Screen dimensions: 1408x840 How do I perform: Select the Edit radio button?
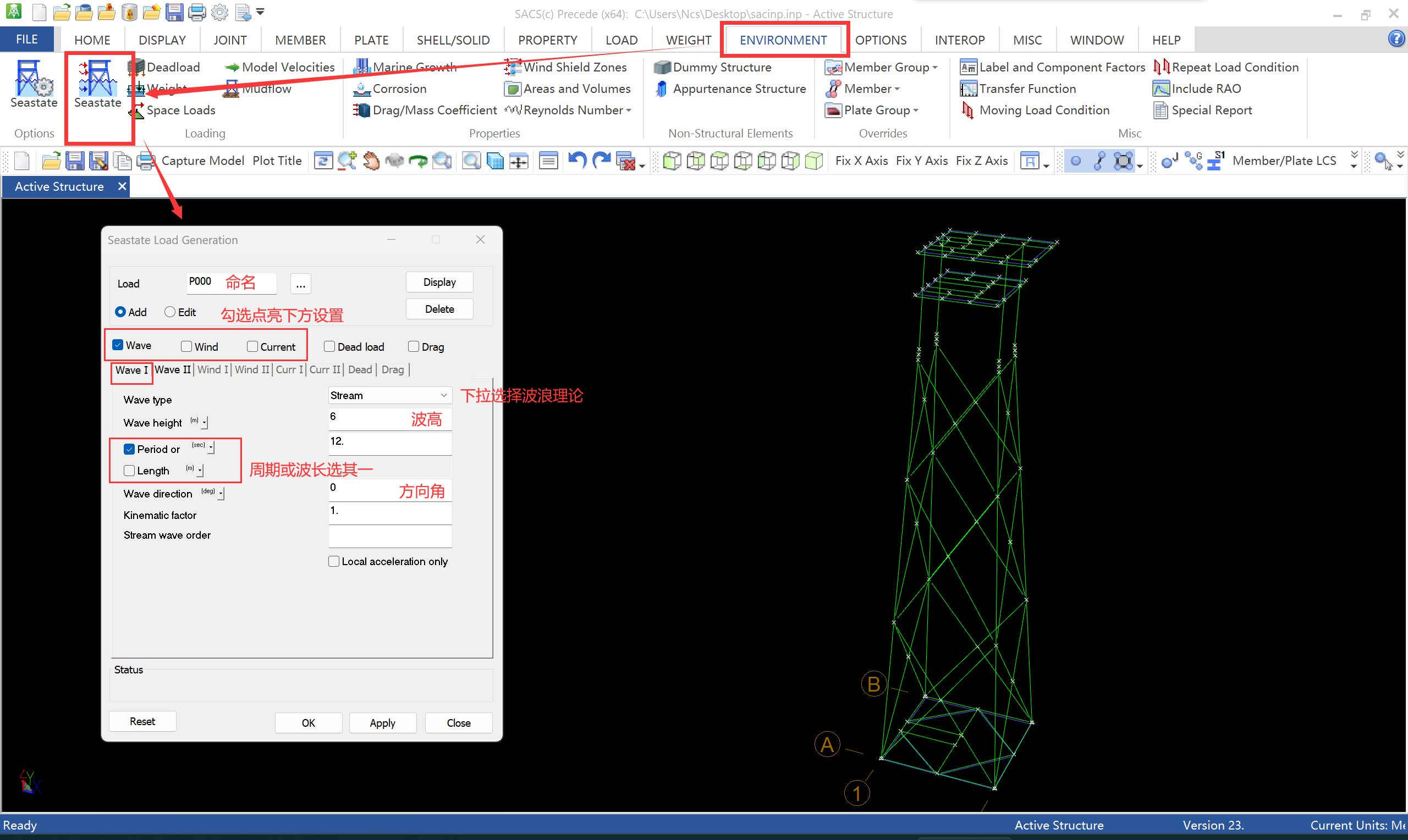click(x=170, y=312)
